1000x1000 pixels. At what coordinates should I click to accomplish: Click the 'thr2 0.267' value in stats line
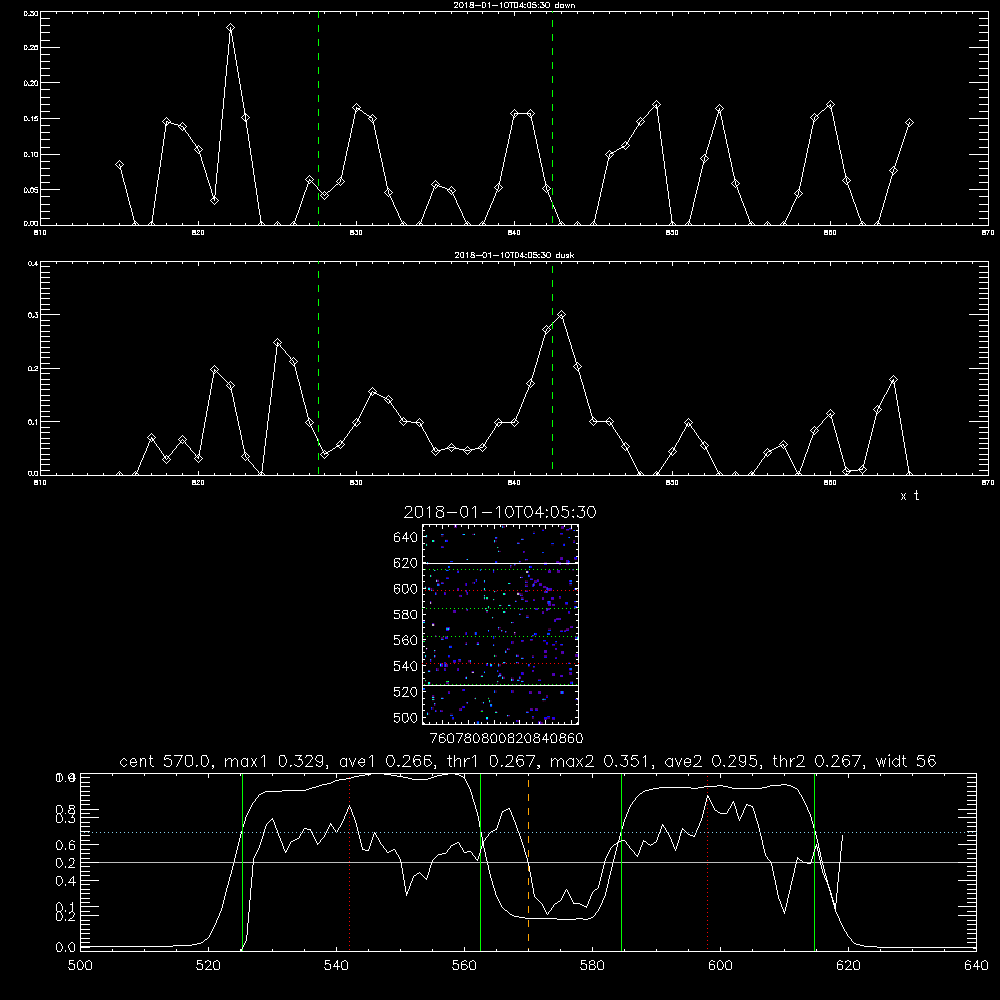819,761
